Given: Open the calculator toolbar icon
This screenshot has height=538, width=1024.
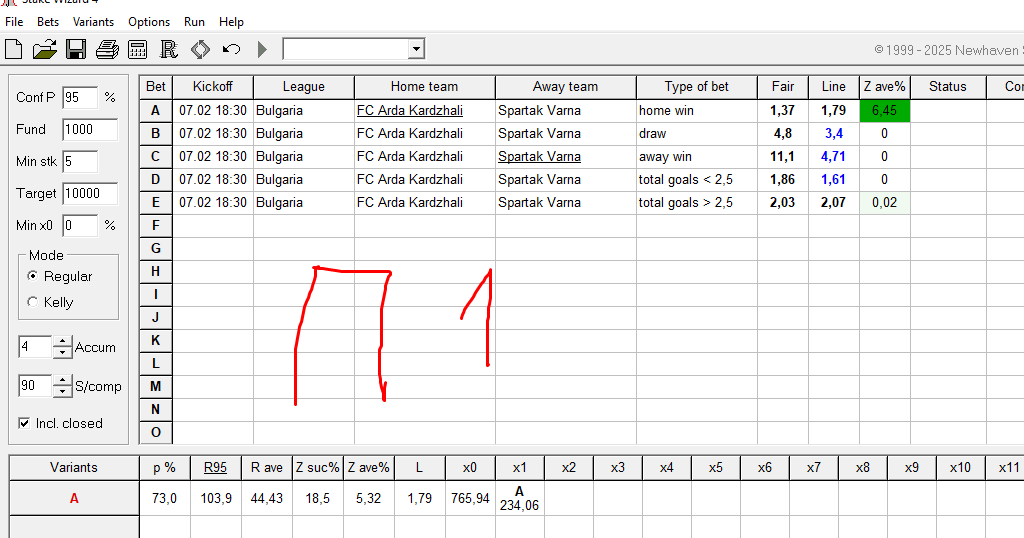Looking at the screenshot, I should tap(138, 49).
